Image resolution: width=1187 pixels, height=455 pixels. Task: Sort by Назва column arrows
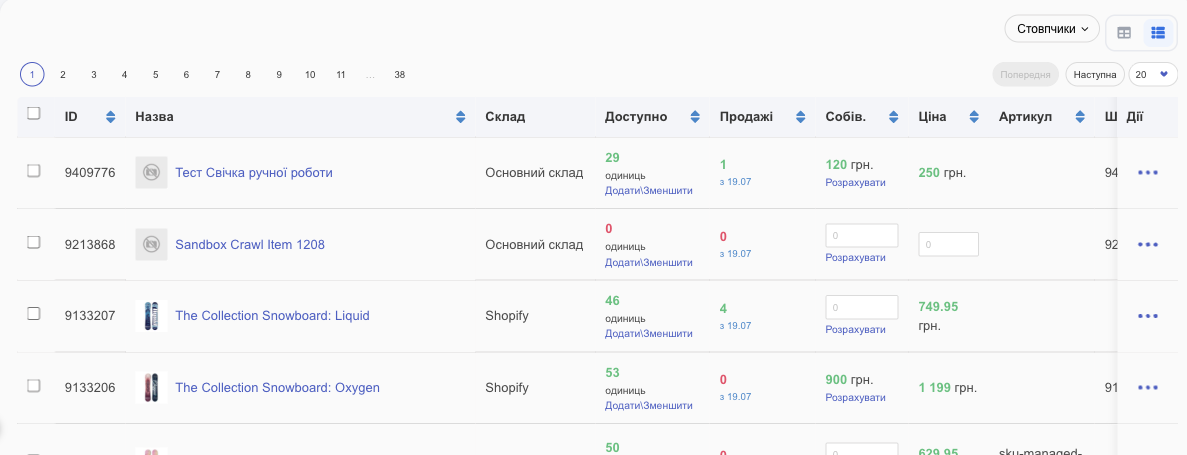point(460,117)
